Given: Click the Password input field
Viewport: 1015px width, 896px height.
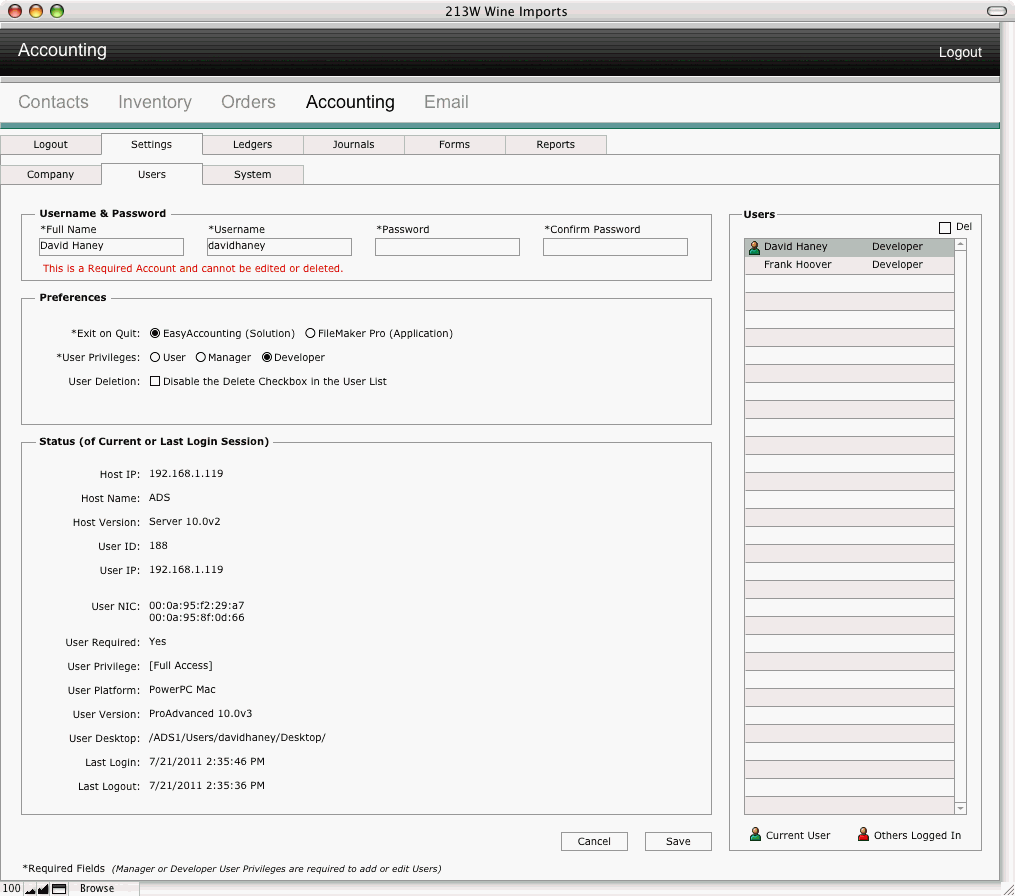Looking at the screenshot, I should (447, 247).
